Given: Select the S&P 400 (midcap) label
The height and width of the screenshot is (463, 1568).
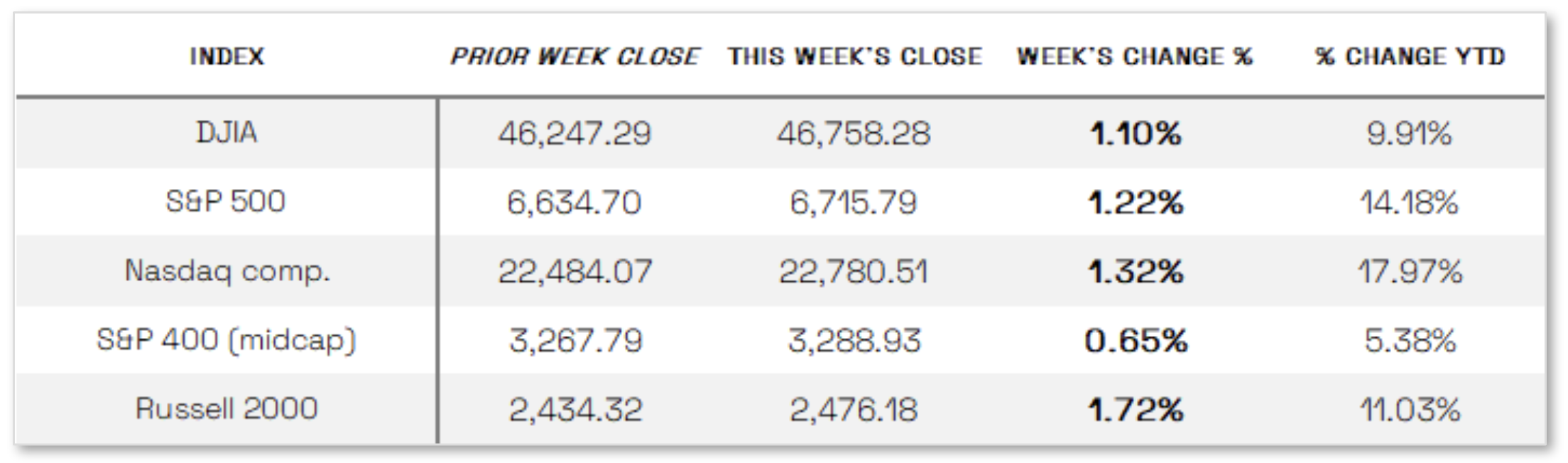Looking at the screenshot, I should coord(227,340).
